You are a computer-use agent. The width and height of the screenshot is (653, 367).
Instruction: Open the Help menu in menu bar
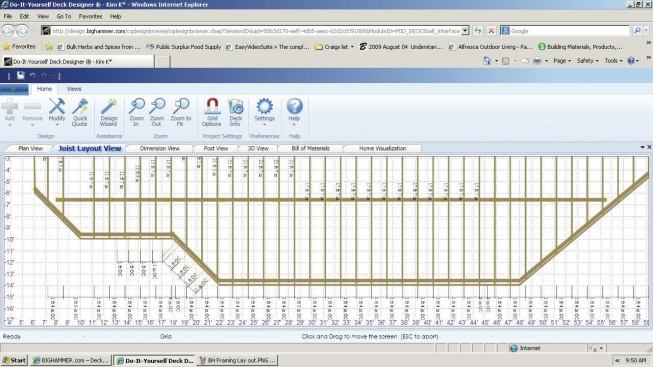click(115, 16)
